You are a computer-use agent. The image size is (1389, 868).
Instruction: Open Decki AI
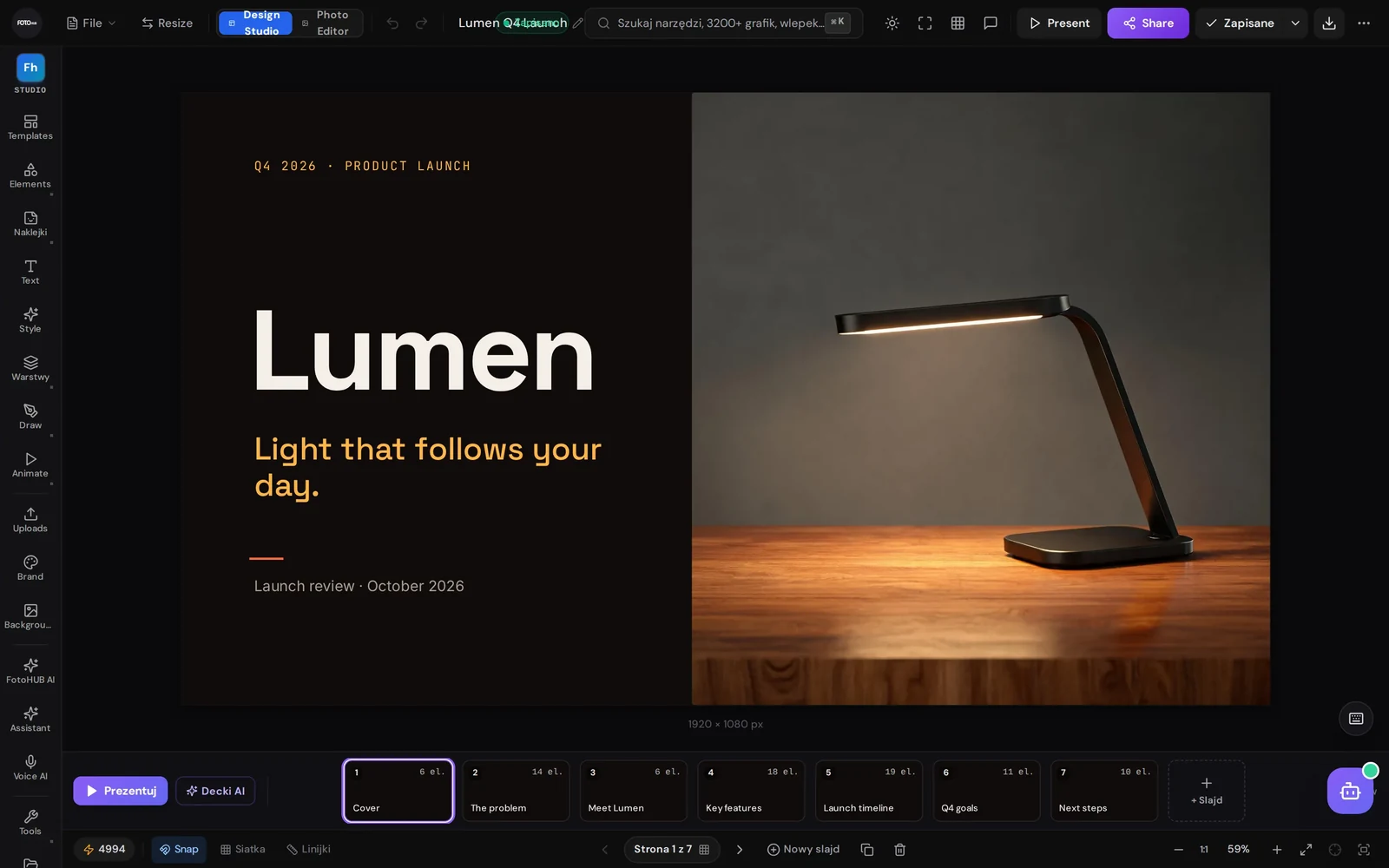point(215,791)
